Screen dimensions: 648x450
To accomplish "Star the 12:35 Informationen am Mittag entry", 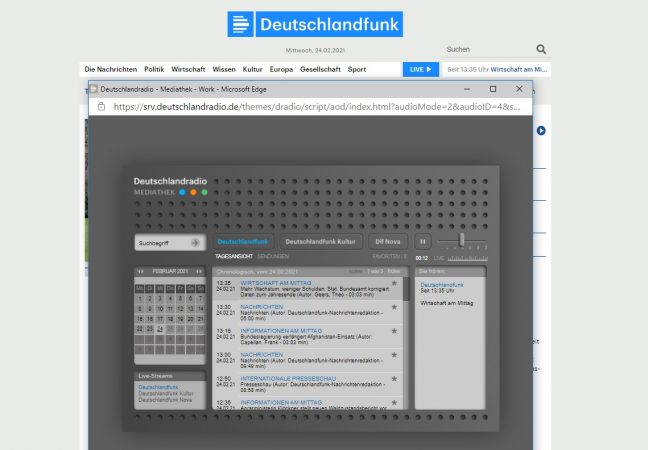I will [x=394, y=402].
